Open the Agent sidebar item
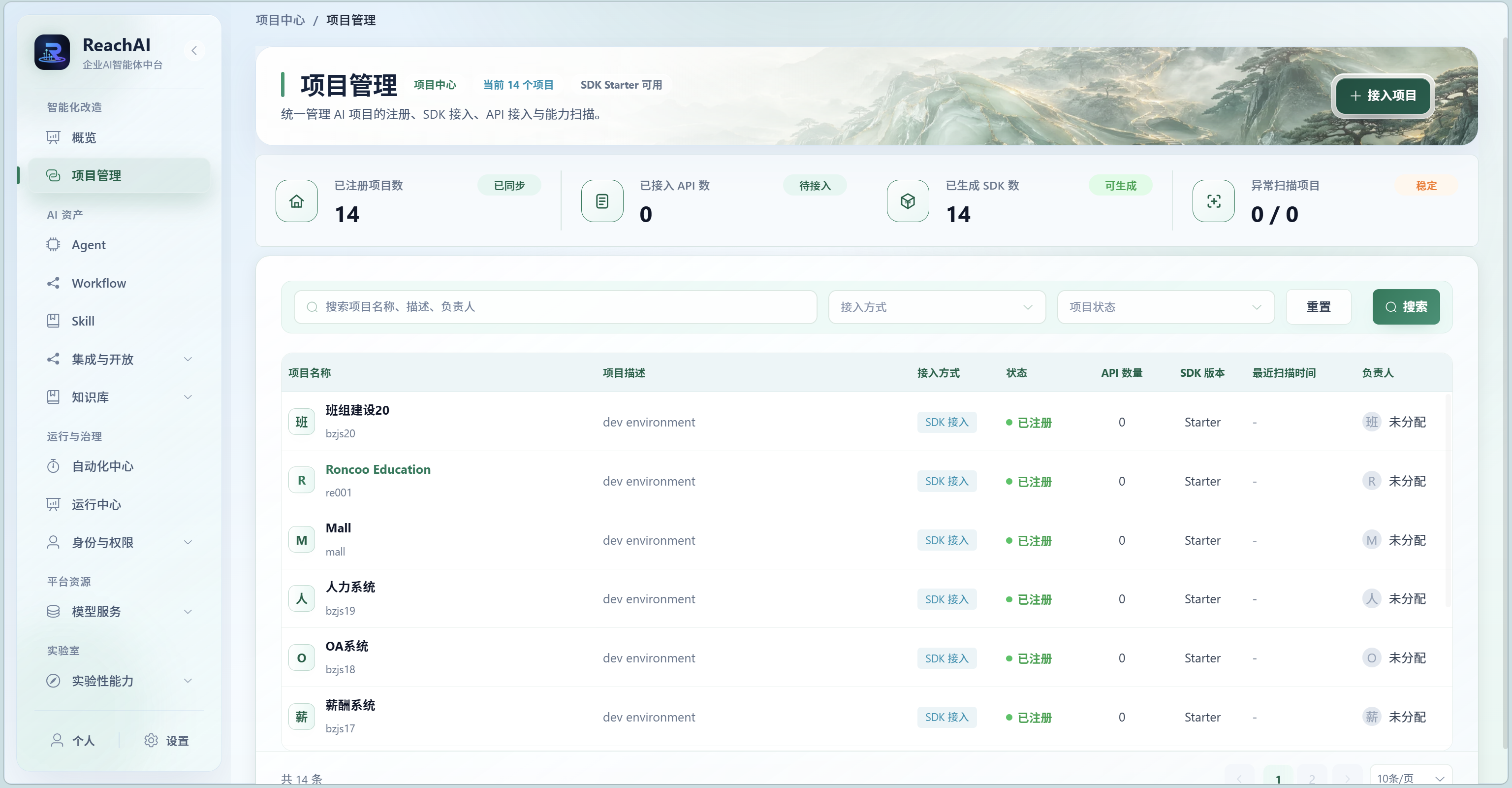The height and width of the screenshot is (788, 1512). tap(119, 245)
